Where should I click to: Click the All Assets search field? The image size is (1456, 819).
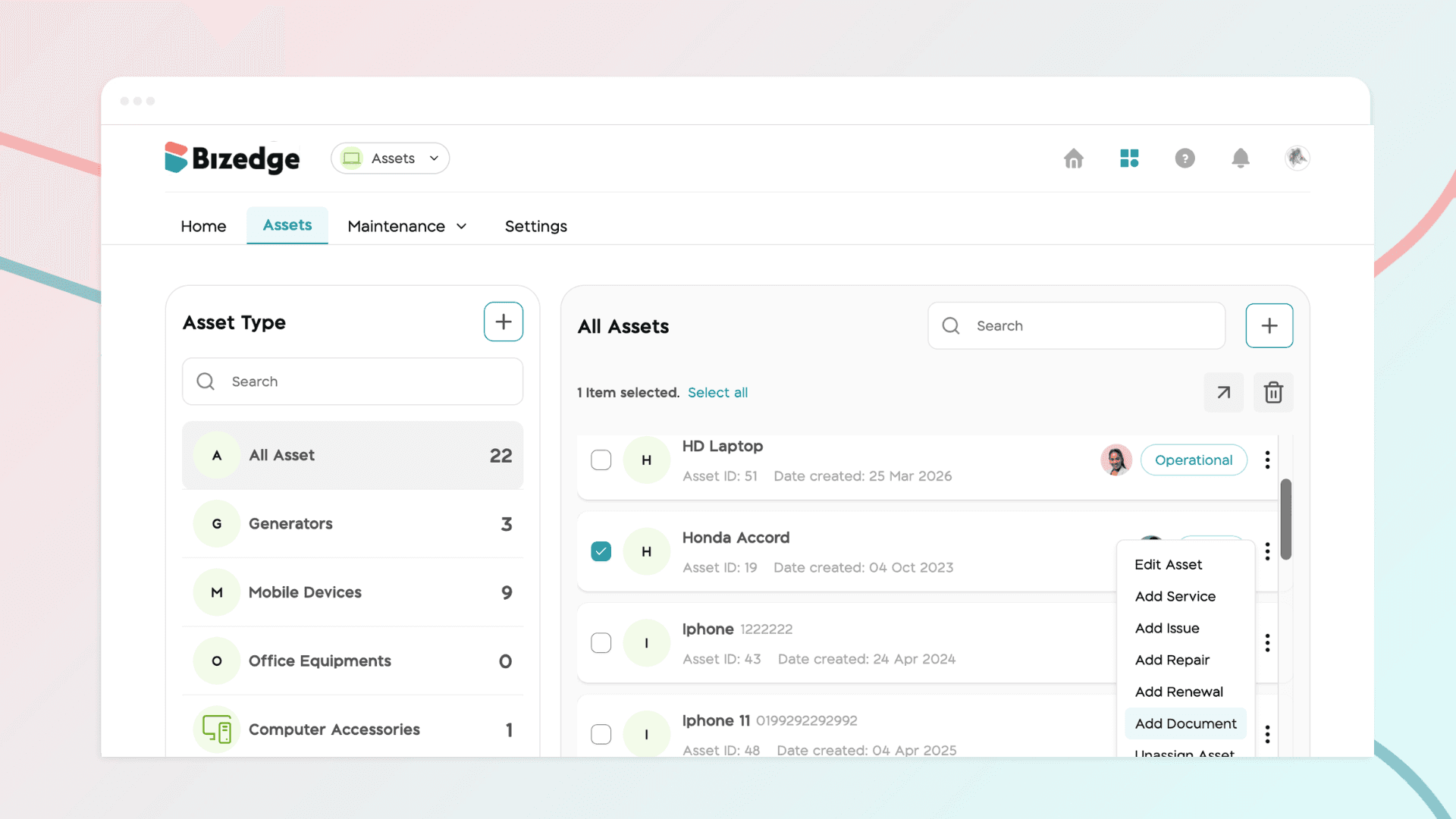tap(1077, 326)
